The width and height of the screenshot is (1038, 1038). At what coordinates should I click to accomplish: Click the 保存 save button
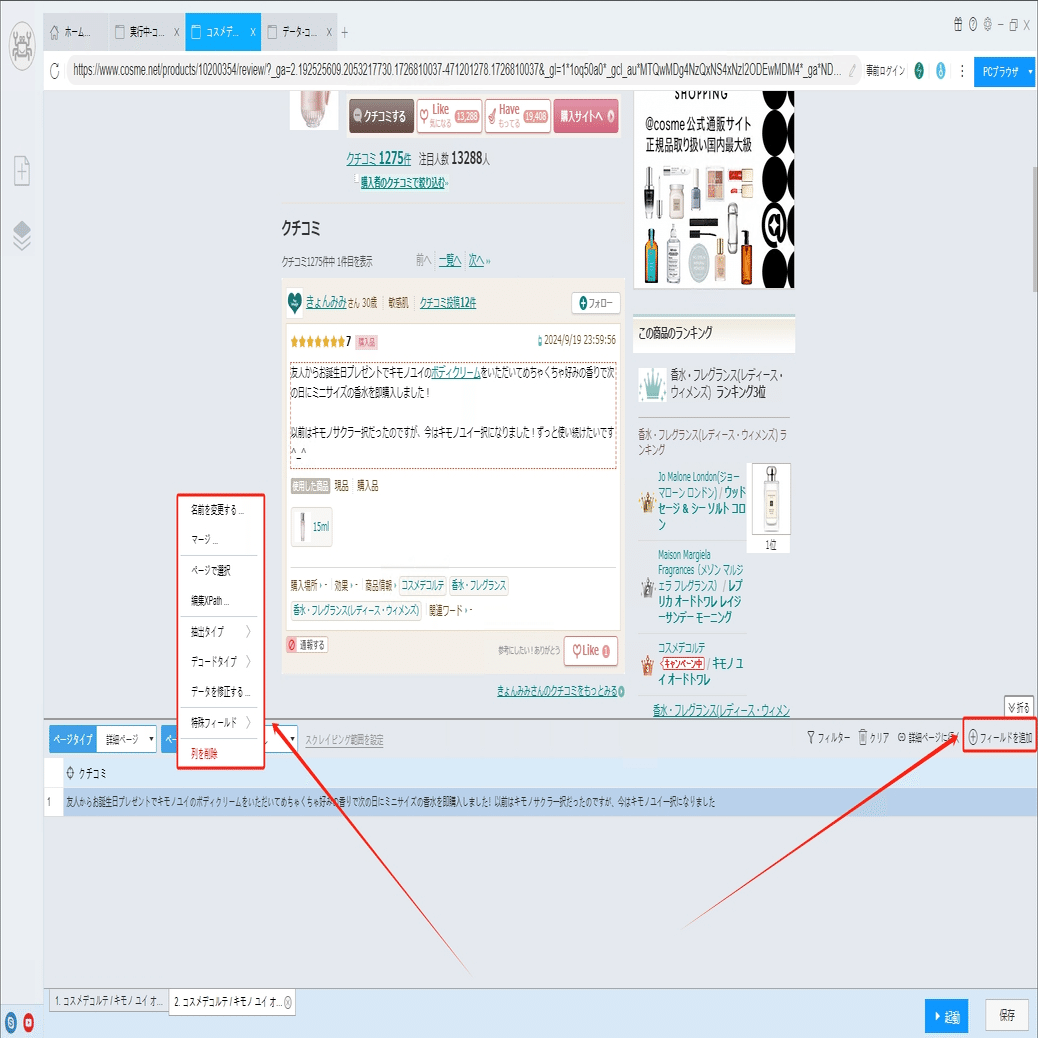[1007, 1015]
